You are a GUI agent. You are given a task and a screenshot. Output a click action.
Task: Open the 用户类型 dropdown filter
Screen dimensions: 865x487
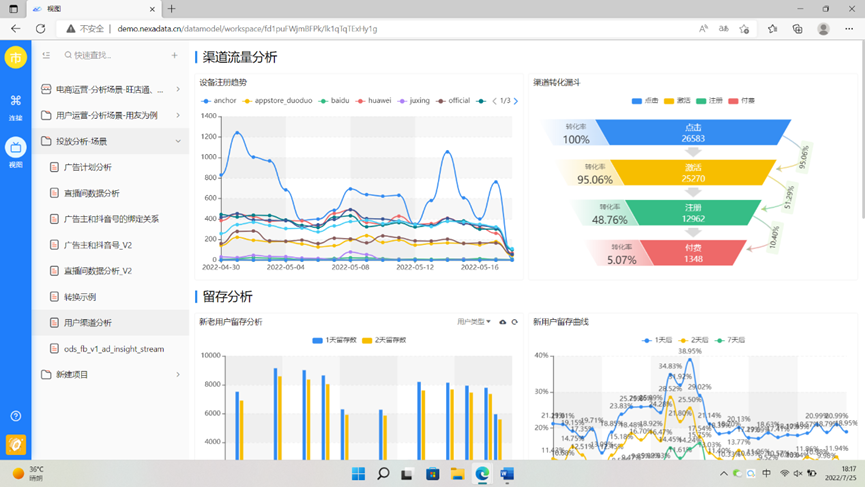(x=473, y=322)
